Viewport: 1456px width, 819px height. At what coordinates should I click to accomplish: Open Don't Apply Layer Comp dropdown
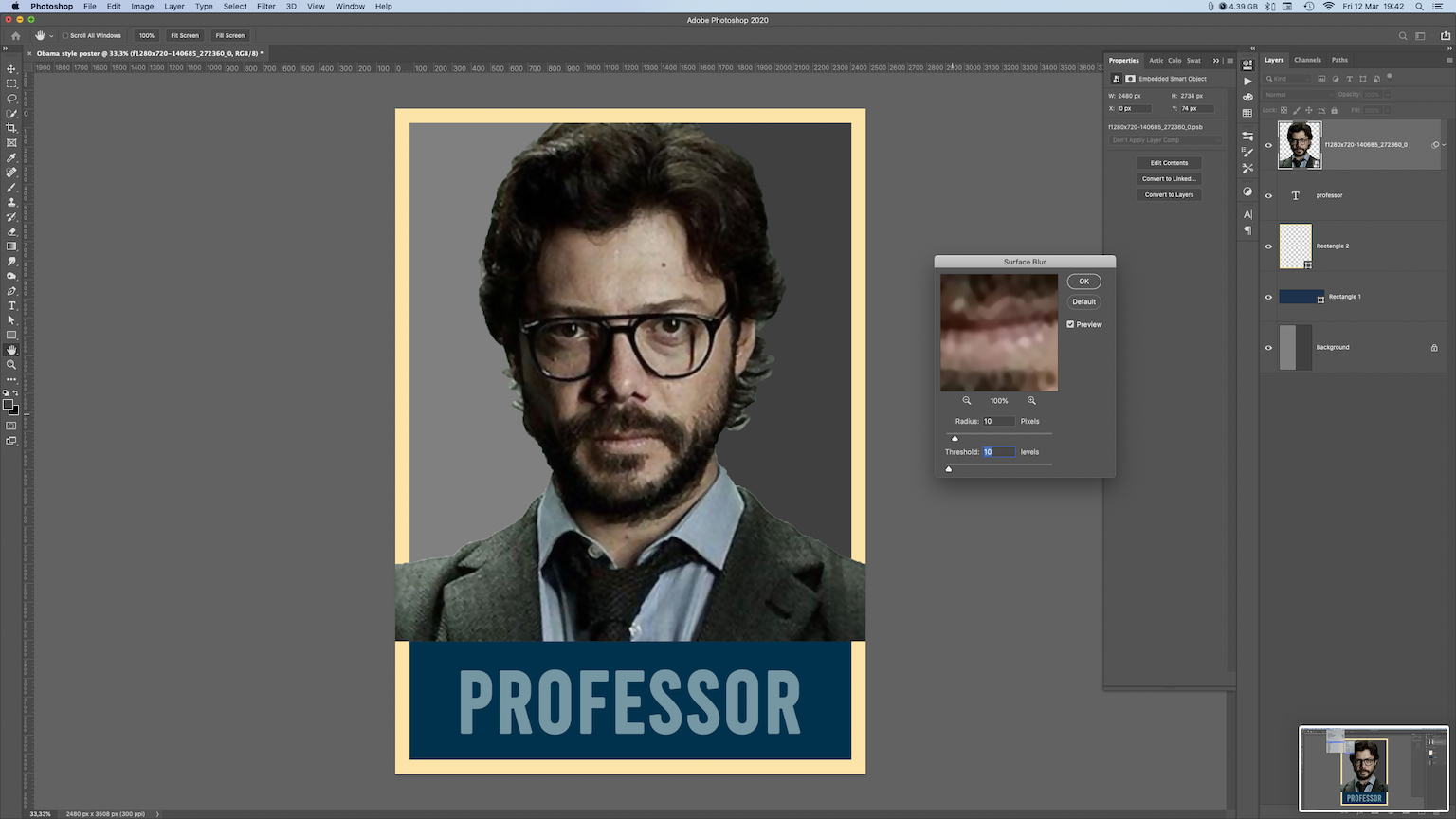pos(1165,140)
